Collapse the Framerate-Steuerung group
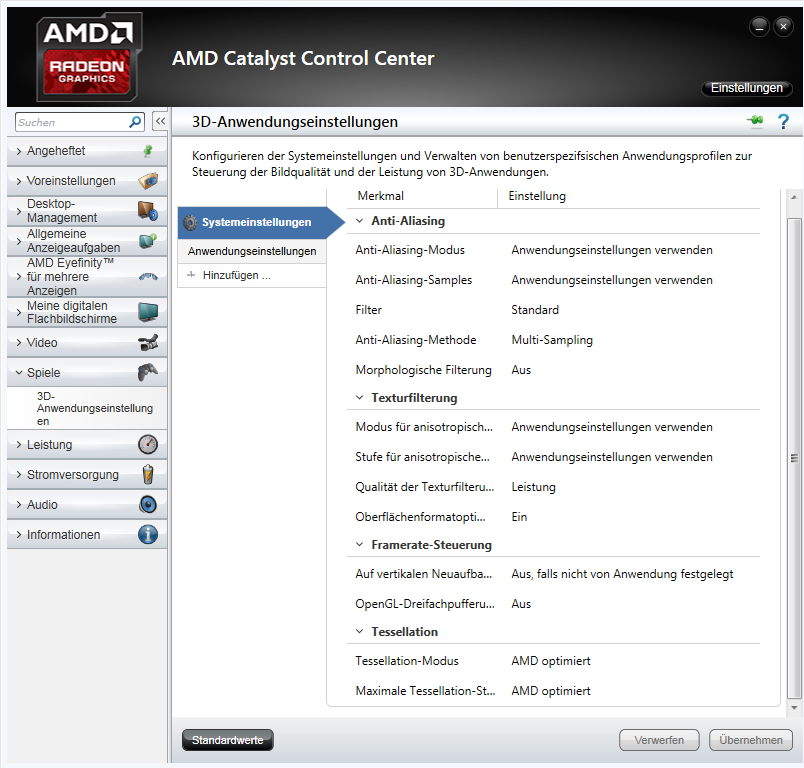 [x=359, y=544]
